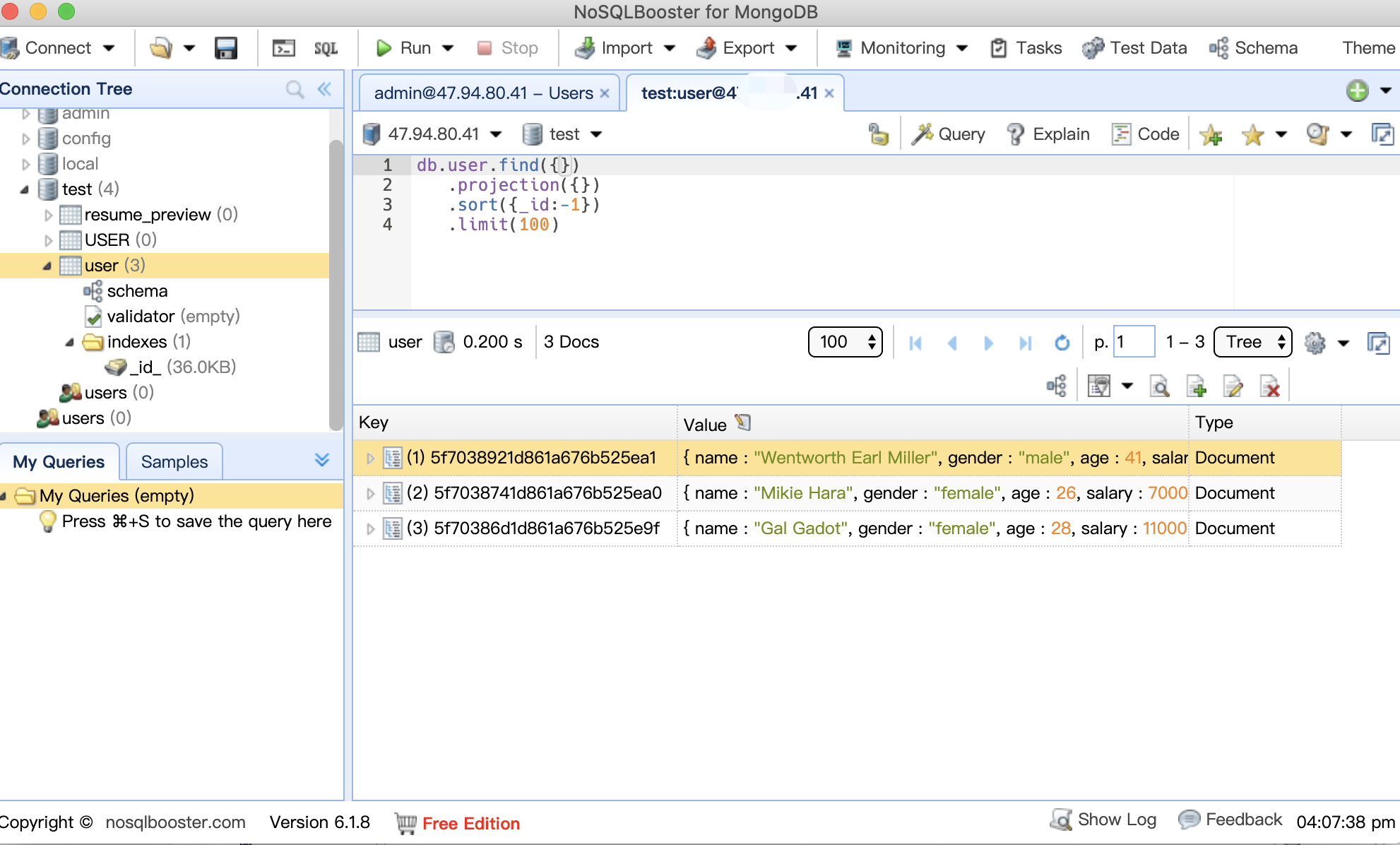Close the admin Users tab

point(605,93)
